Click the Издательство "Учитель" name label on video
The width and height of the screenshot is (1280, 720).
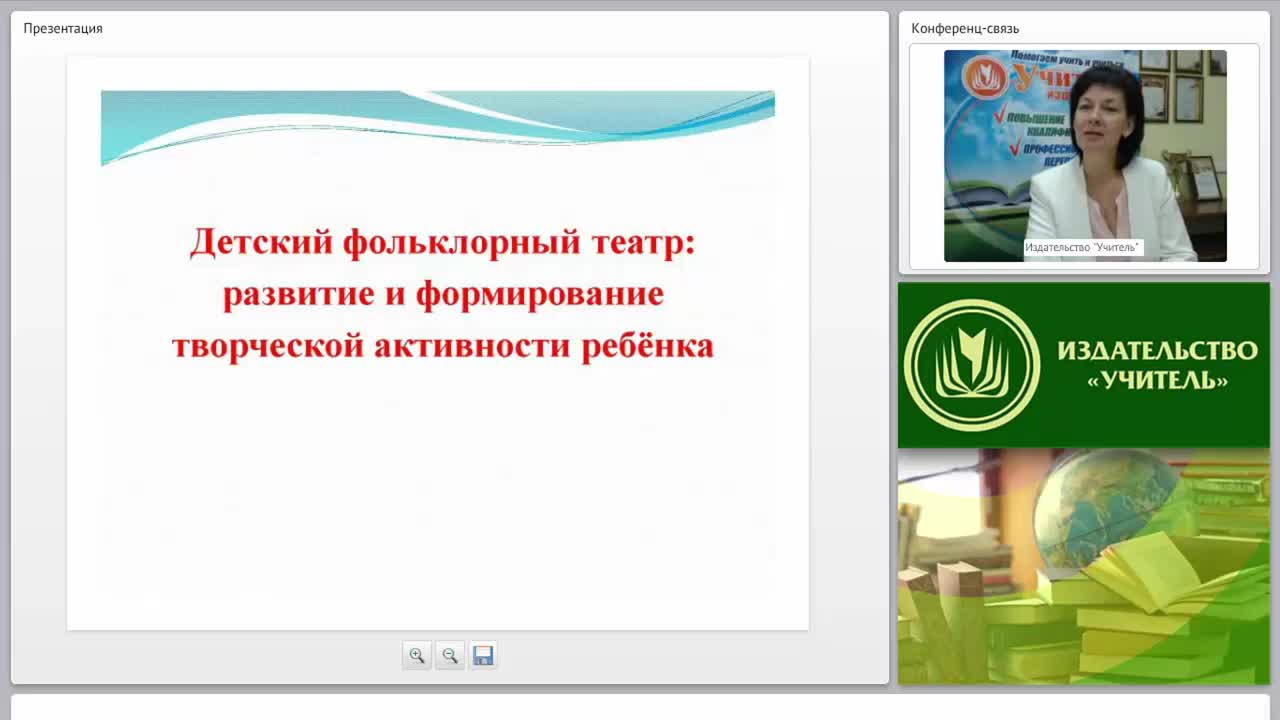click(x=1083, y=247)
